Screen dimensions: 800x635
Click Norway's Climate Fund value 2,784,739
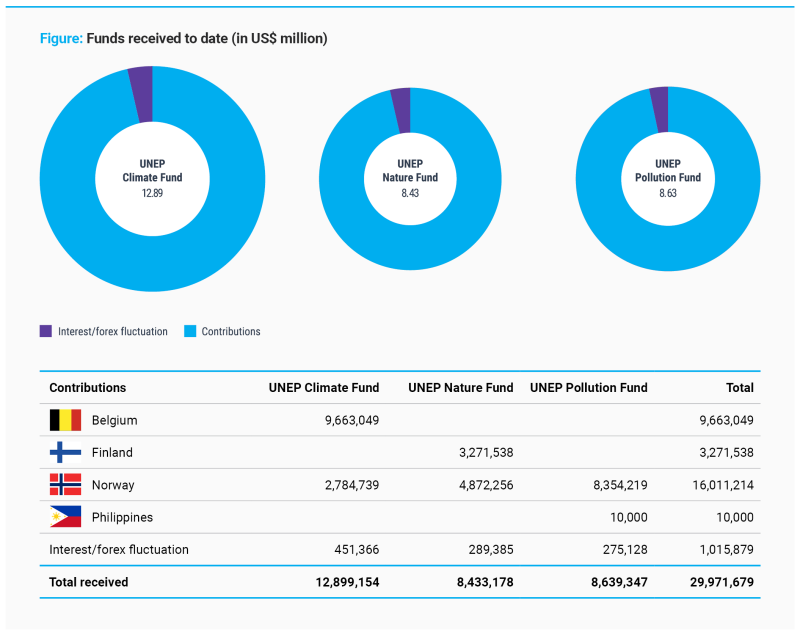[352, 485]
